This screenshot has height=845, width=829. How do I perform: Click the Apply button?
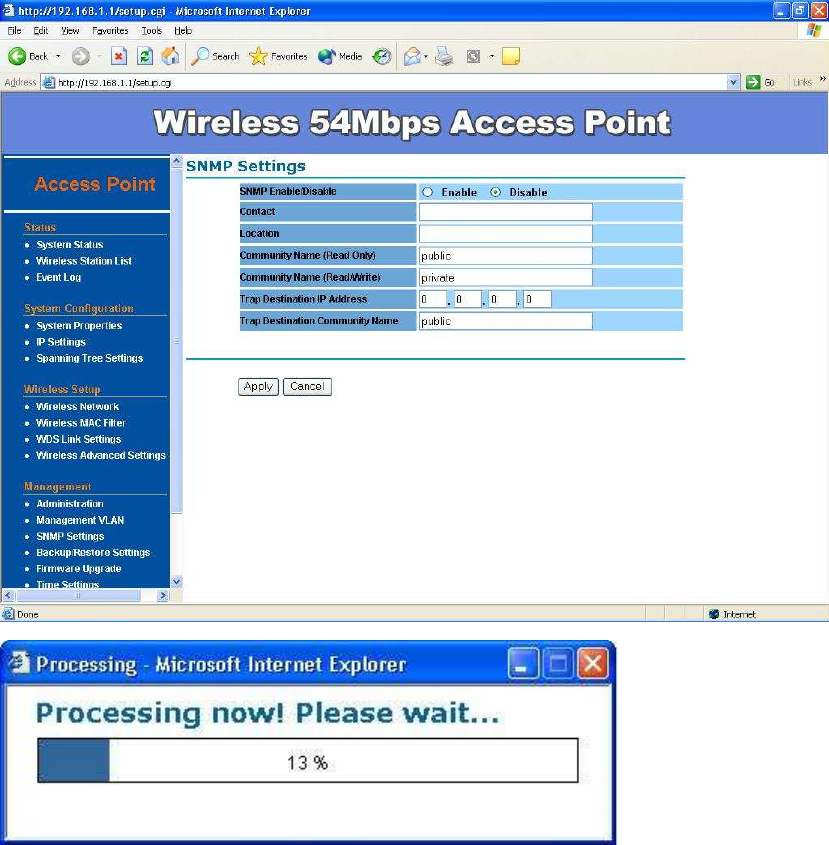click(258, 386)
